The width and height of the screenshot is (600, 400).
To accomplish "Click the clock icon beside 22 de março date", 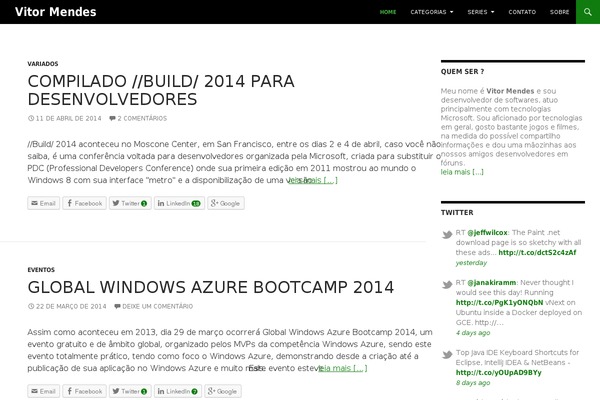I will 31,306.
